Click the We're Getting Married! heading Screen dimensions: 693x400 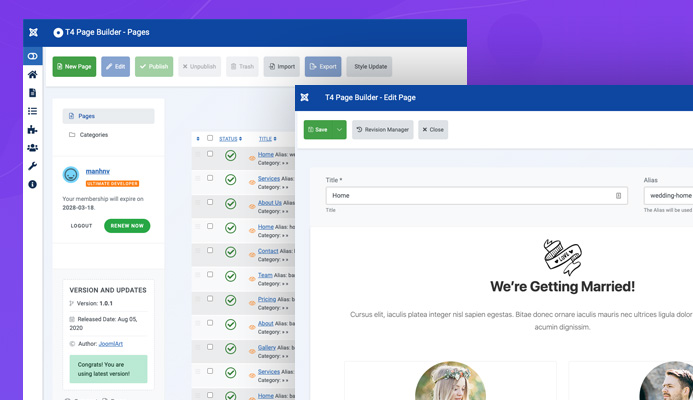pyautogui.click(x=562, y=286)
